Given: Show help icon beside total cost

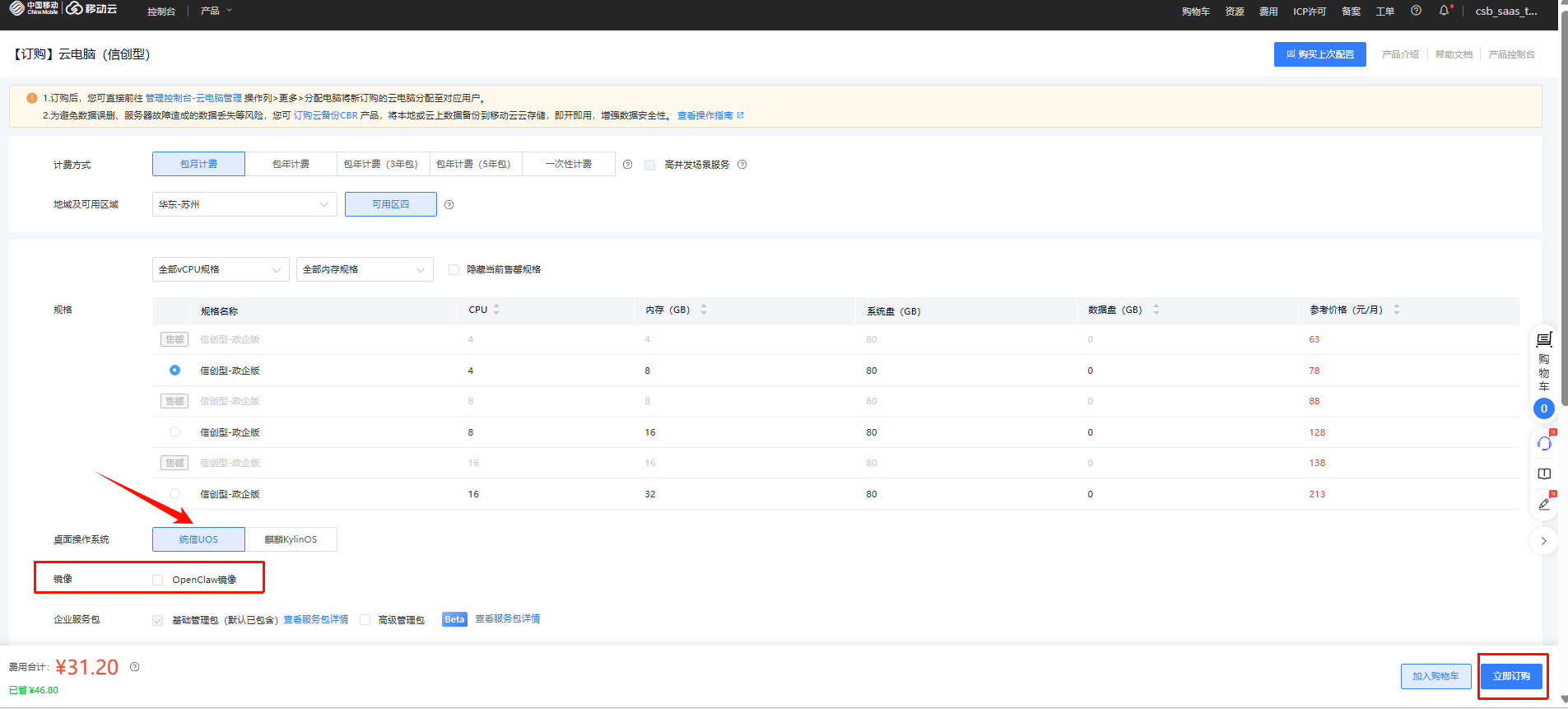Looking at the screenshot, I should [x=134, y=667].
